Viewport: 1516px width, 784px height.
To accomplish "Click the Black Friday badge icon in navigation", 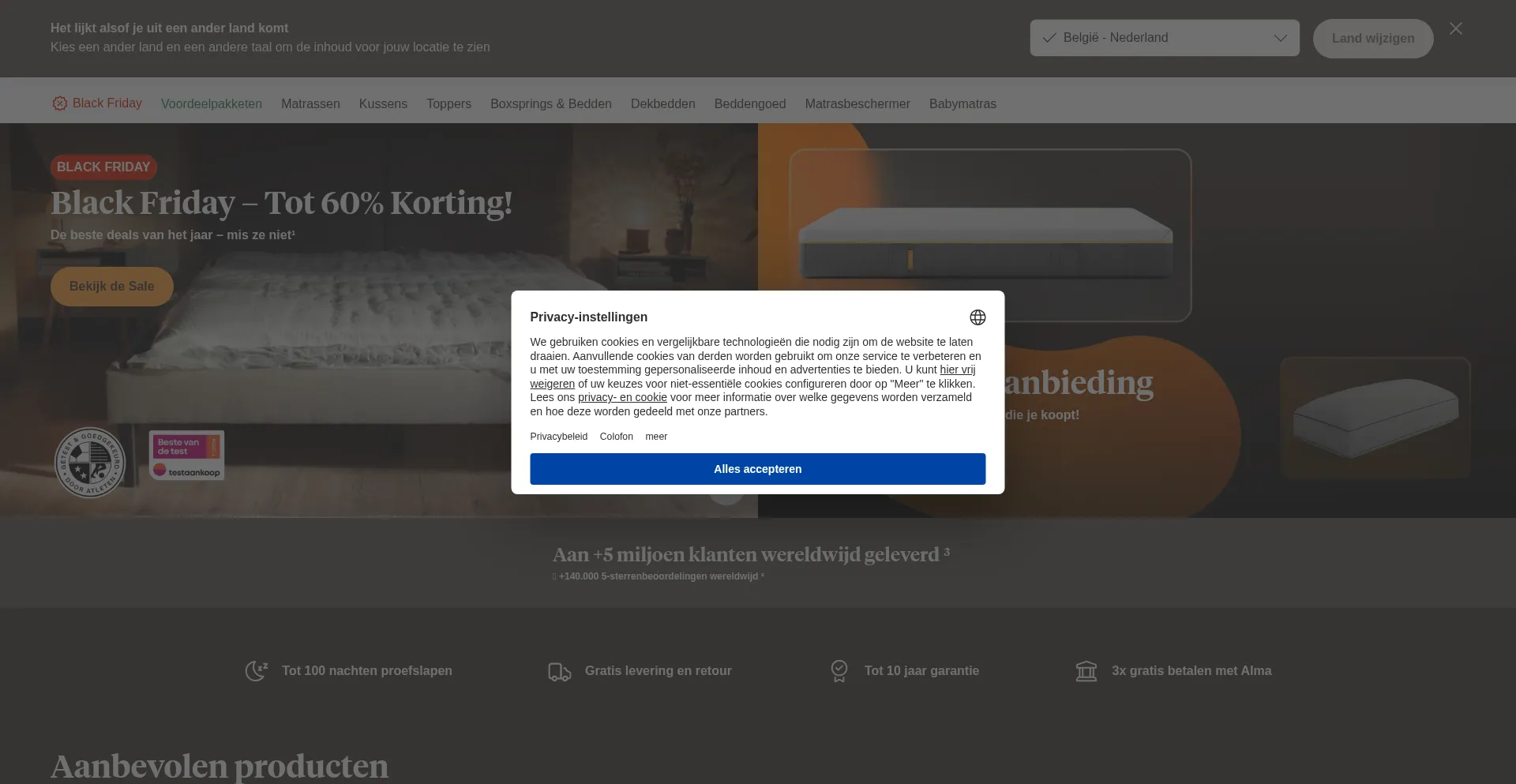I will coord(59,103).
